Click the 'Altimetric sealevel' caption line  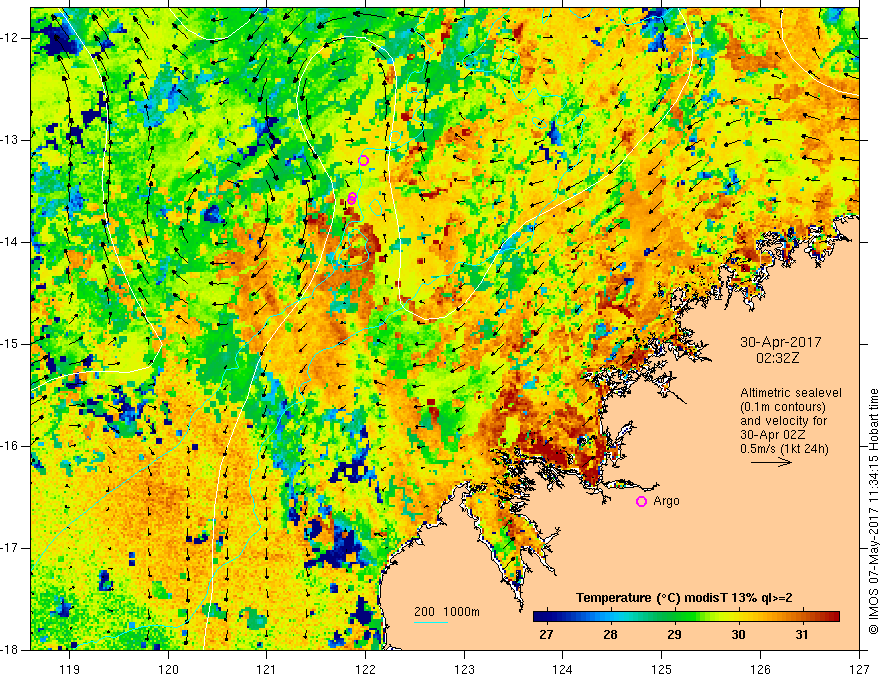(x=791, y=393)
